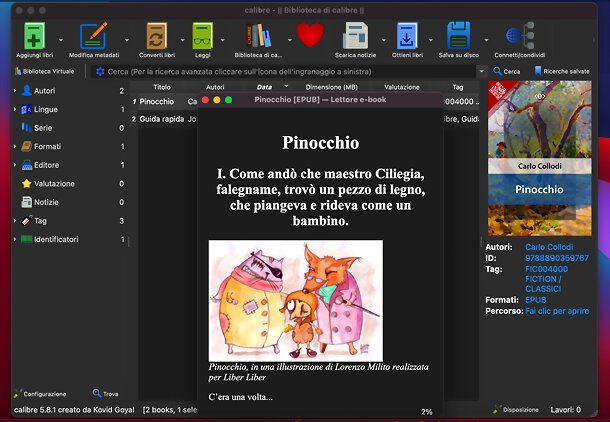Open dropdown arrow next to Leggi
The image size is (610, 422).
(x=223, y=40)
